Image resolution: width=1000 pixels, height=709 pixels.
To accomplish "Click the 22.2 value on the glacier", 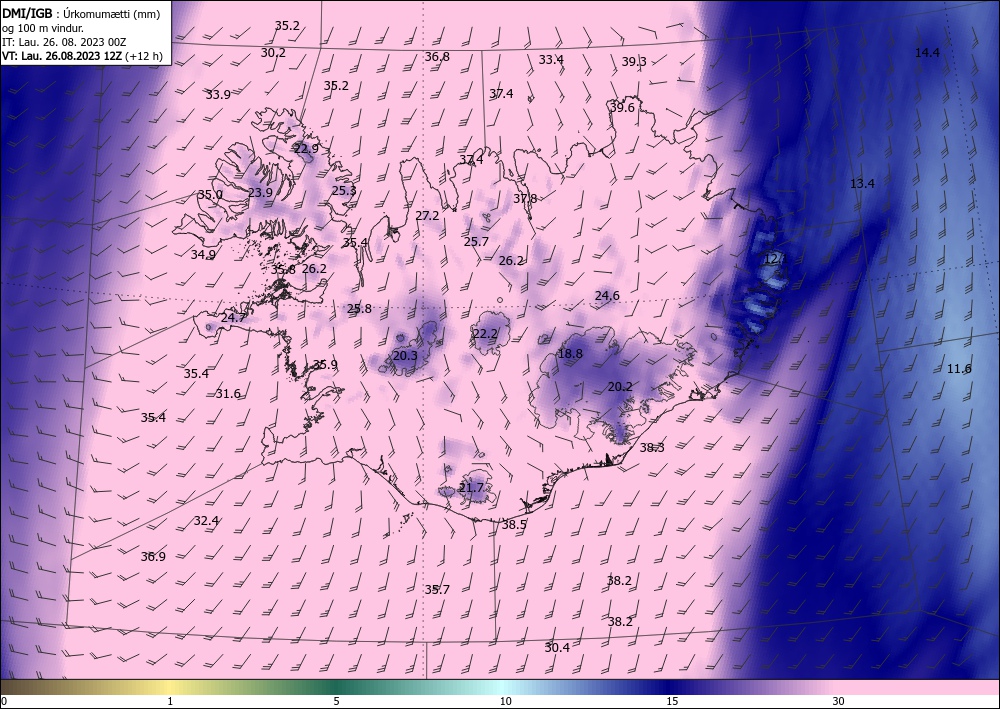I will (x=485, y=333).
